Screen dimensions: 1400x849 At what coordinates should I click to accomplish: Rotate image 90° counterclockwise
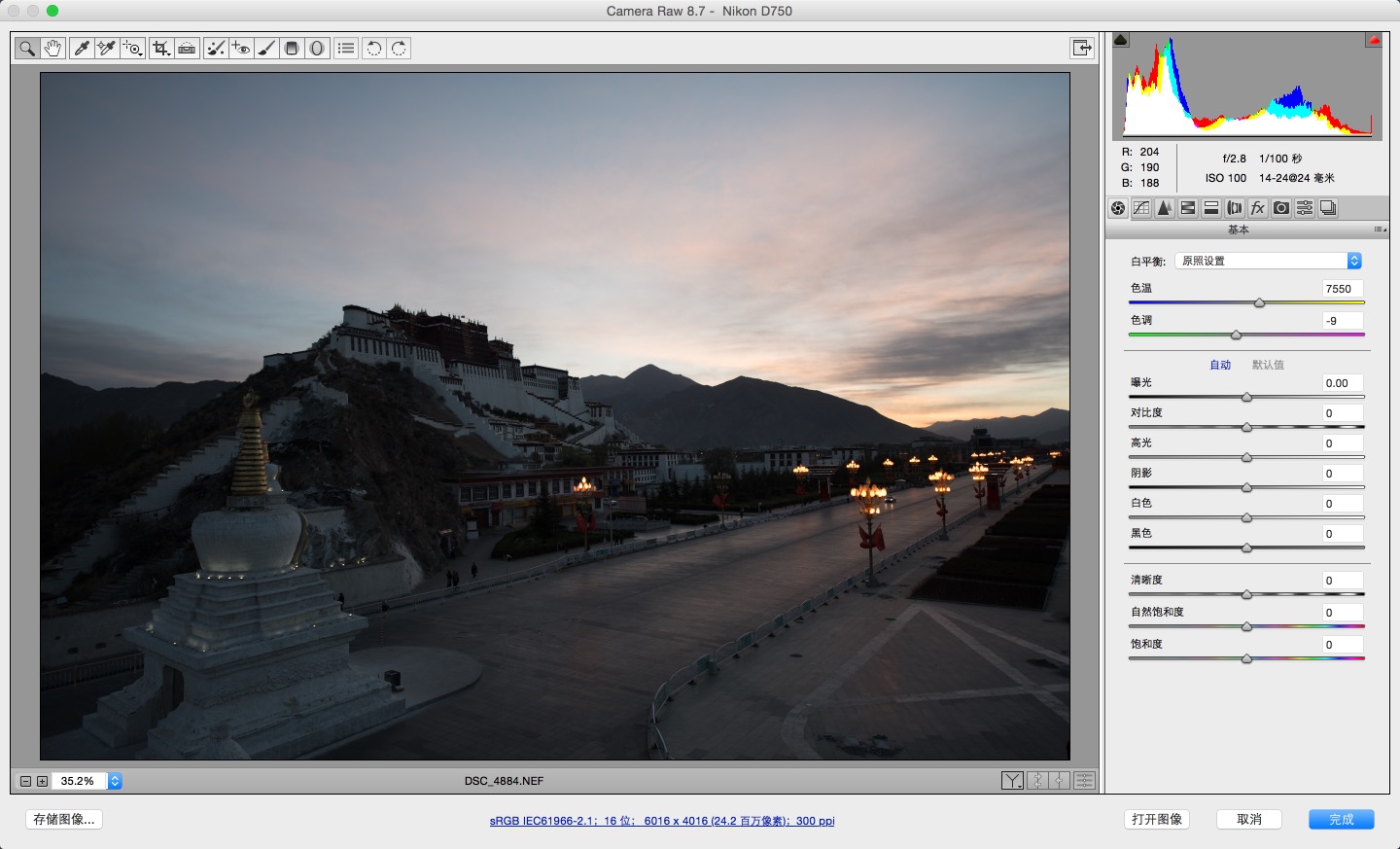pos(374,48)
